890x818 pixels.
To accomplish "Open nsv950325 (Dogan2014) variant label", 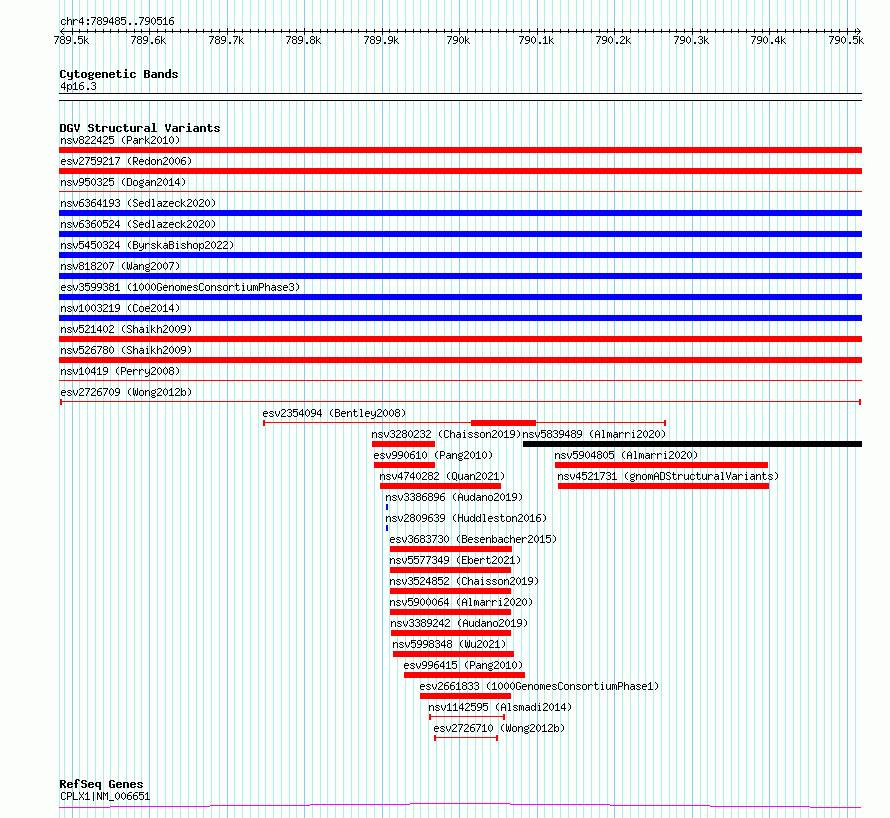I will click(x=123, y=182).
